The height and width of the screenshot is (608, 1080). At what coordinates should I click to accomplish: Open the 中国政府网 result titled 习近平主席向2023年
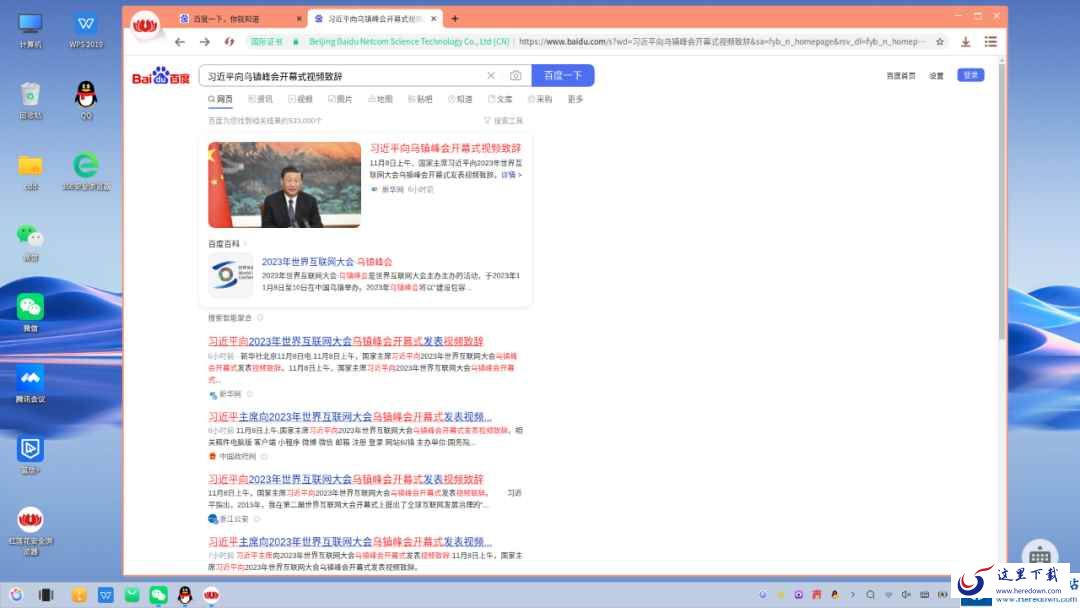pos(350,417)
